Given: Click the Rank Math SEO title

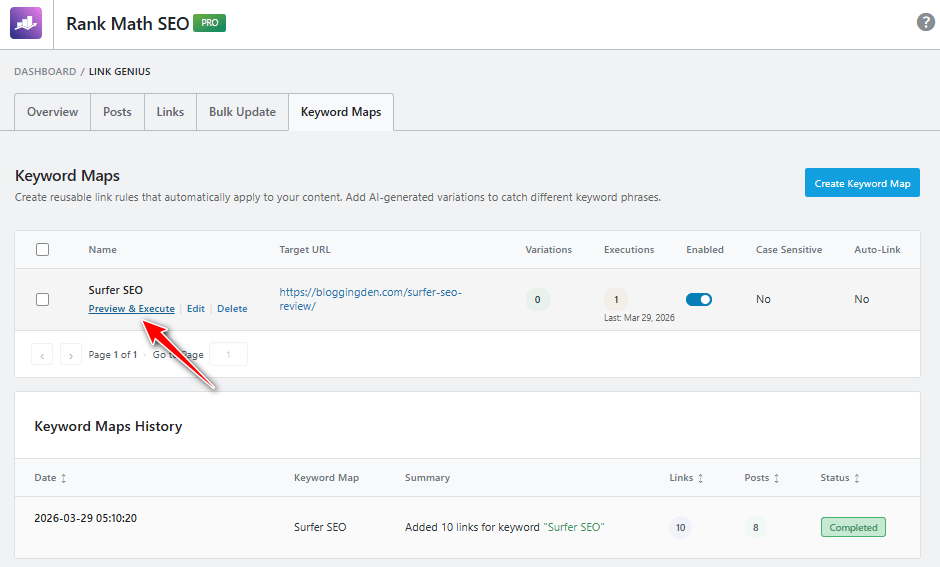Looking at the screenshot, I should (x=128, y=23).
